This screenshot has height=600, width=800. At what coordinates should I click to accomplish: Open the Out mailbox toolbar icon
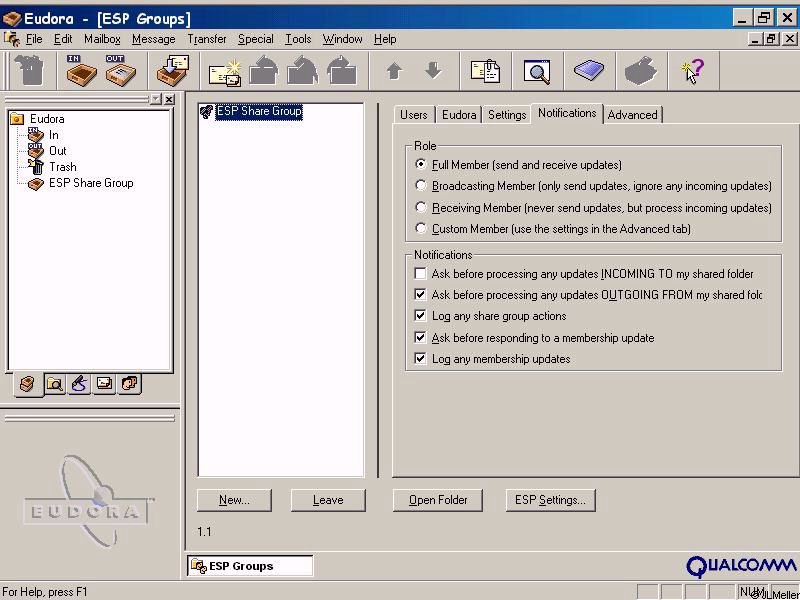click(x=121, y=70)
